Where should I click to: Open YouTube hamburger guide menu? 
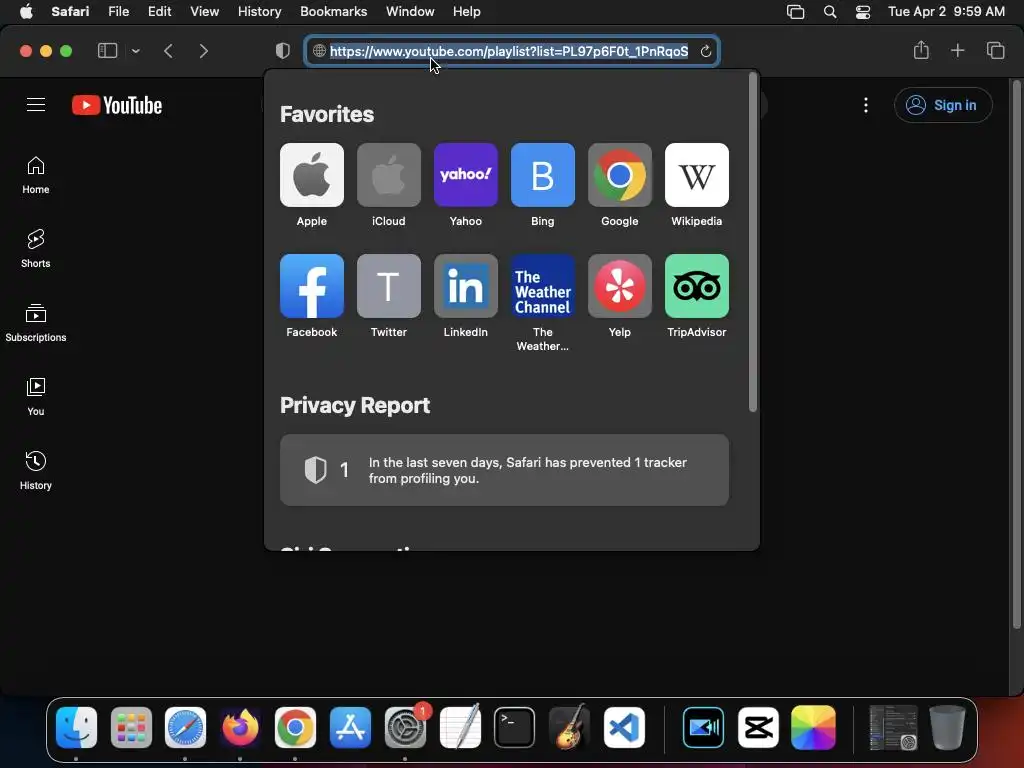36,104
